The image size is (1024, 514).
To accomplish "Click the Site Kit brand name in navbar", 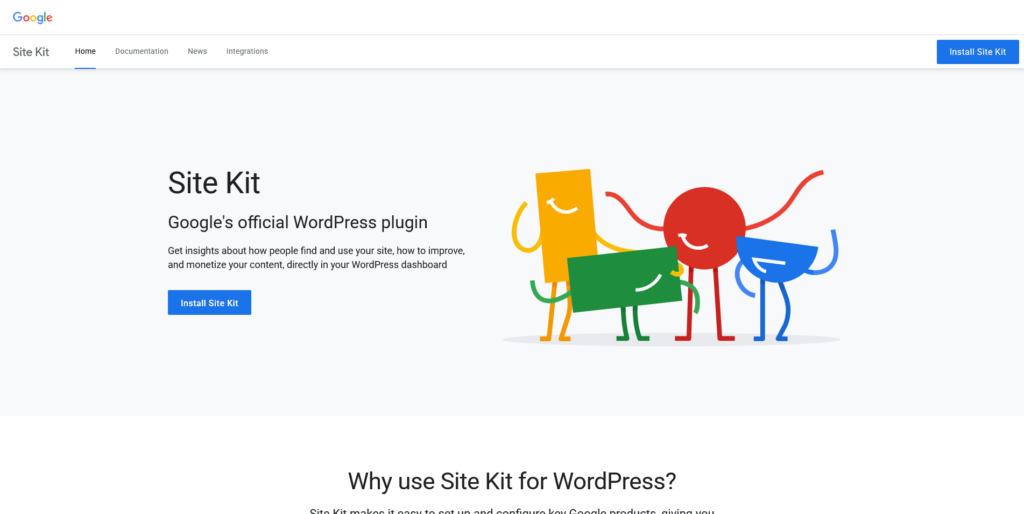I will [x=31, y=52].
